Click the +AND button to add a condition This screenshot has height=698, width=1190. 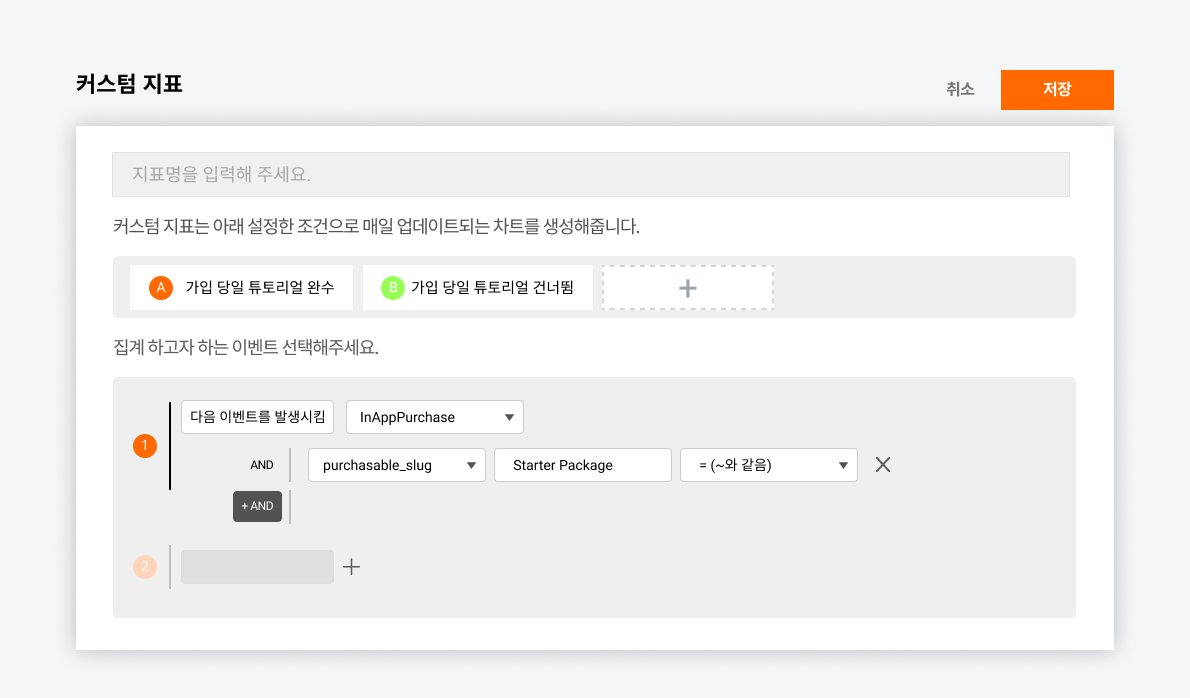[257, 506]
